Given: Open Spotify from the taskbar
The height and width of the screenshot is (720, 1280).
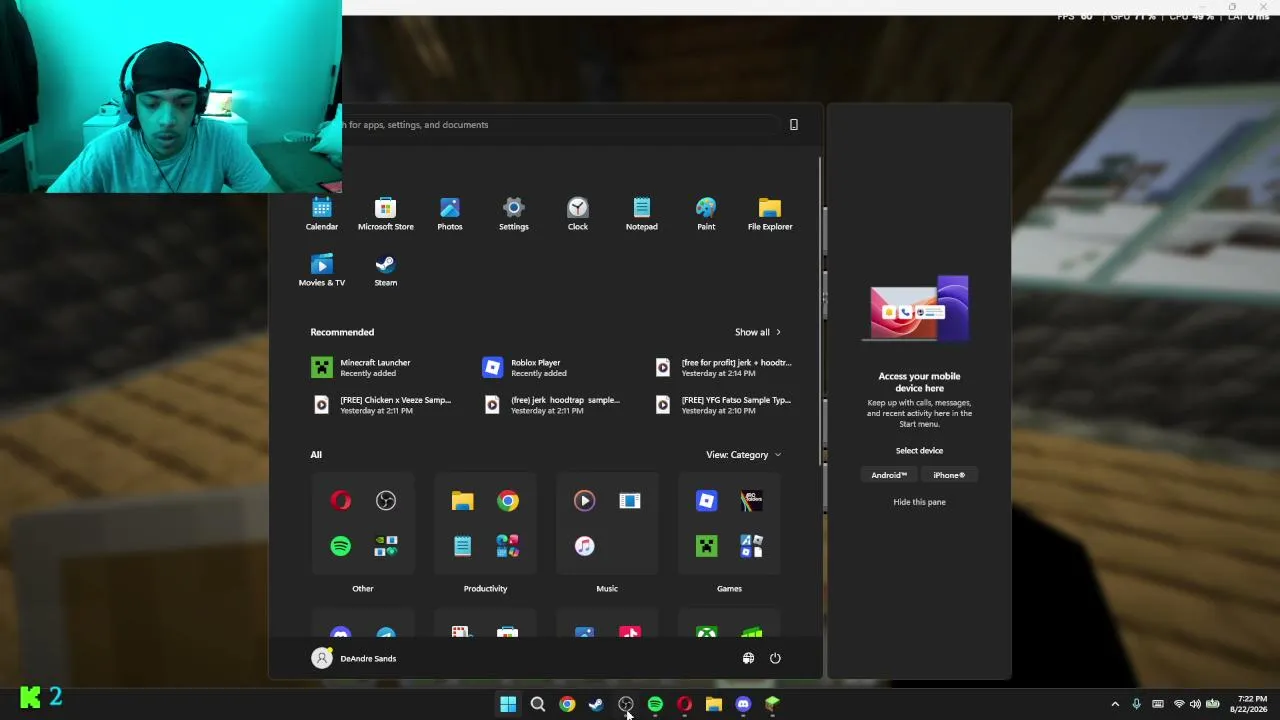Looking at the screenshot, I should pyautogui.click(x=655, y=704).
